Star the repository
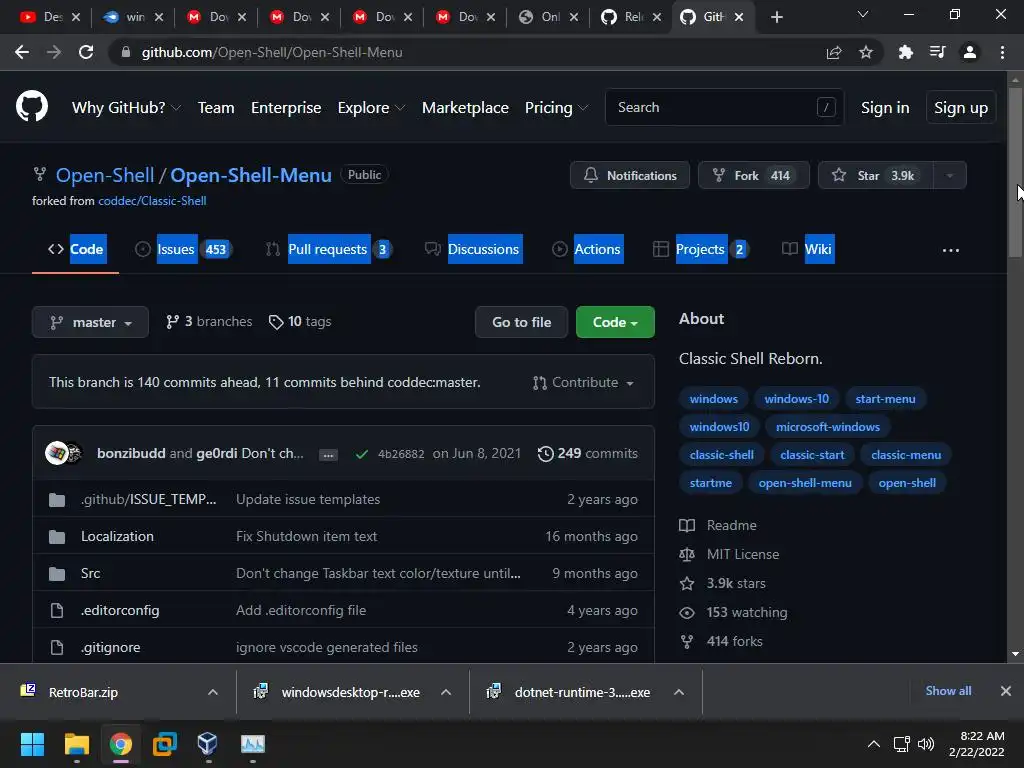1024x768 pixels. click(876, 175)
